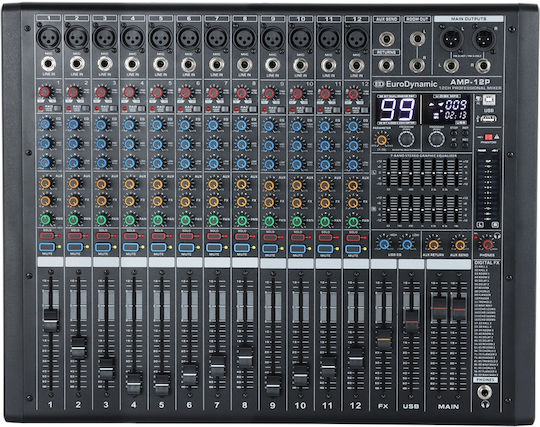
Task: Click the green PAN knob on channel 3
Action: tap(102, 219)
